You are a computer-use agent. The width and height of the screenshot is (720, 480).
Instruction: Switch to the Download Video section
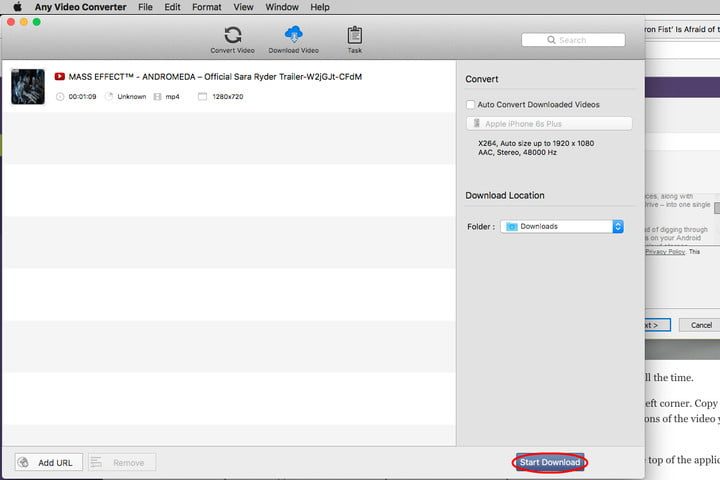(x=294, y=39)
